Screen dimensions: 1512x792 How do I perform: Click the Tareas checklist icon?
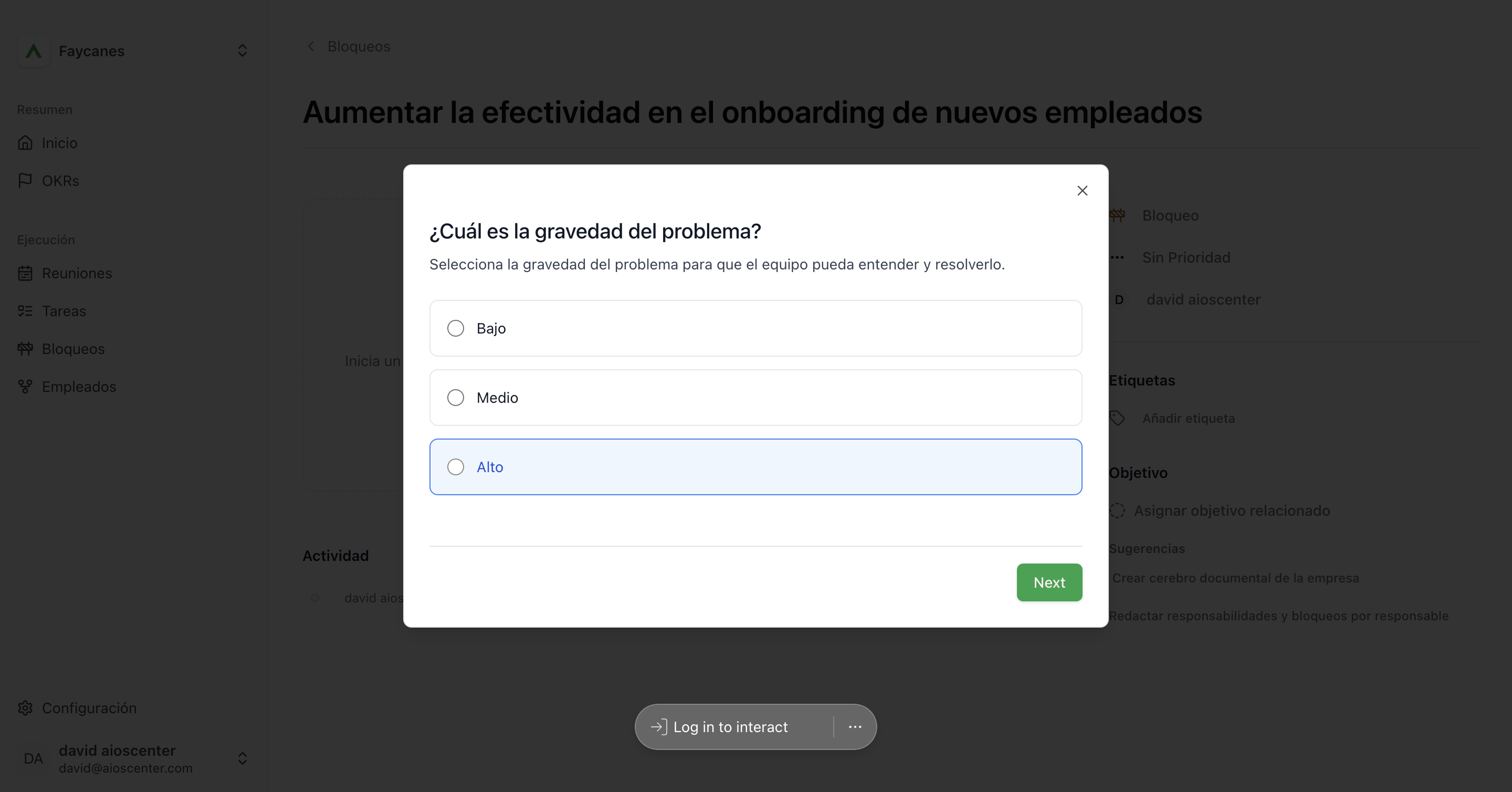(25, 311)
